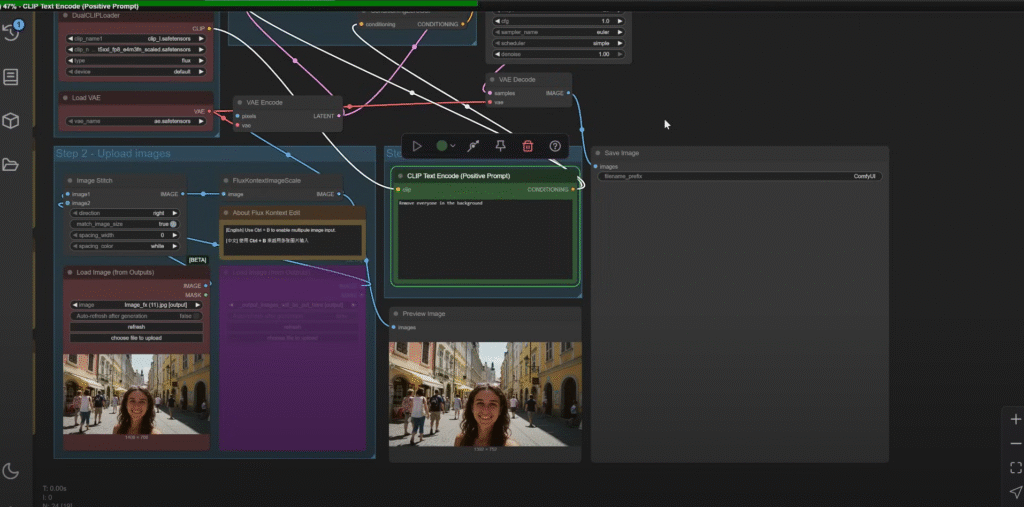Collapse the Save Image node via its dot
This screenshot has height=507, width=1024.
pyautogui.click(x=598, y=153)
